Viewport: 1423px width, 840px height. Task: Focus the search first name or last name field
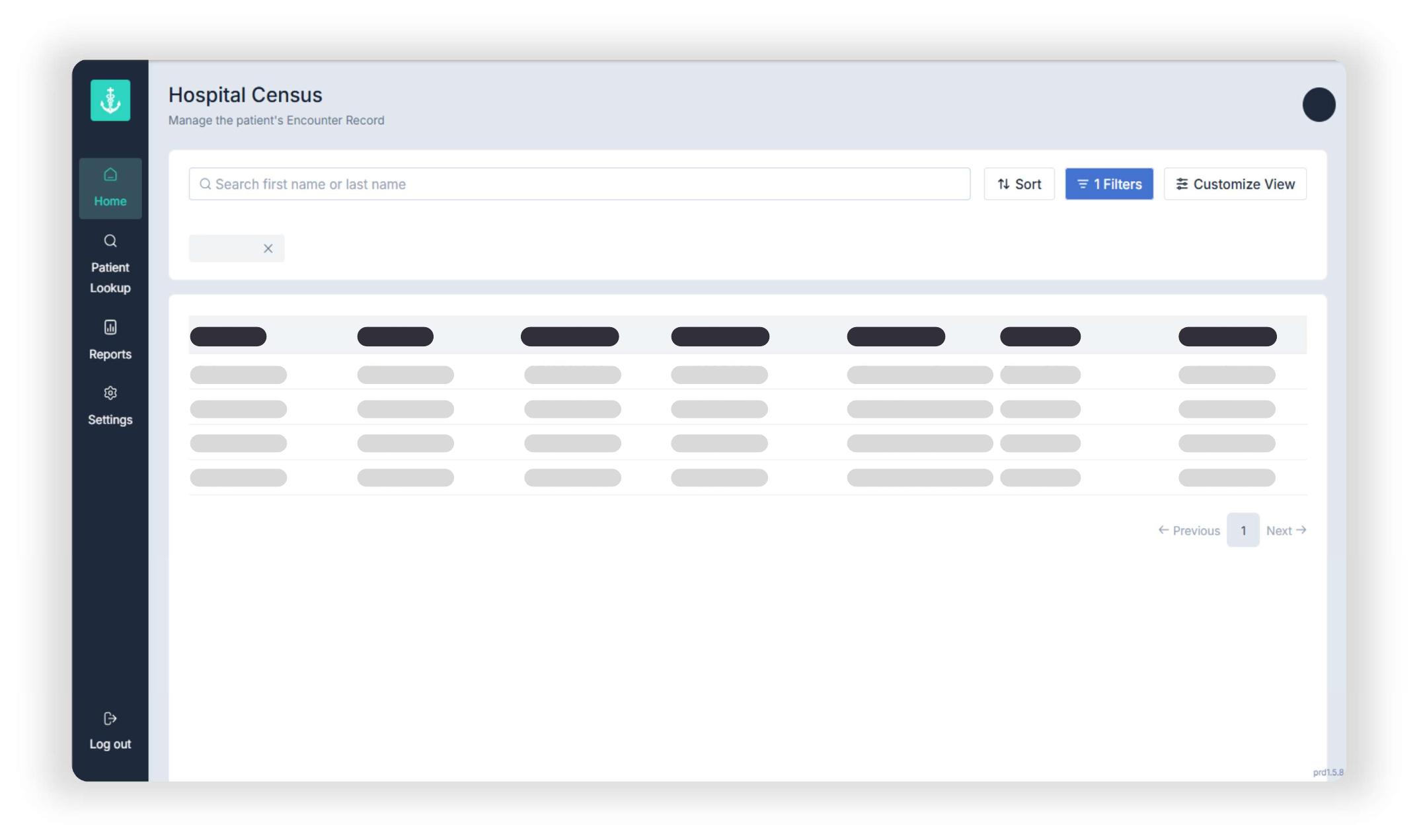click(x=579, y=184)
